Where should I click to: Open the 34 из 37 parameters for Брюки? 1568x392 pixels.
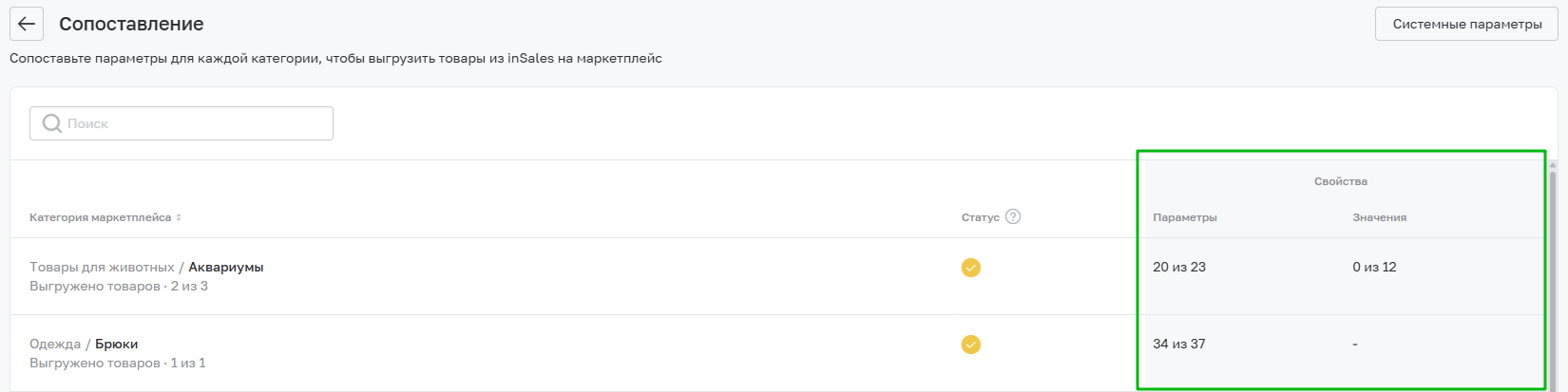tap(1178, 344)
